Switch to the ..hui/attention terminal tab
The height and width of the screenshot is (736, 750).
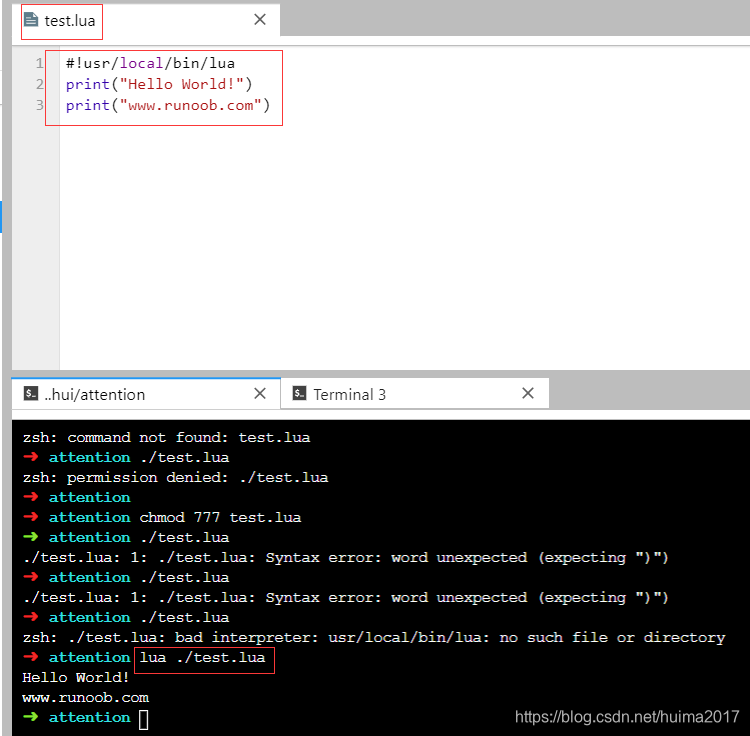pyautogui.click(x=146, y=394)
